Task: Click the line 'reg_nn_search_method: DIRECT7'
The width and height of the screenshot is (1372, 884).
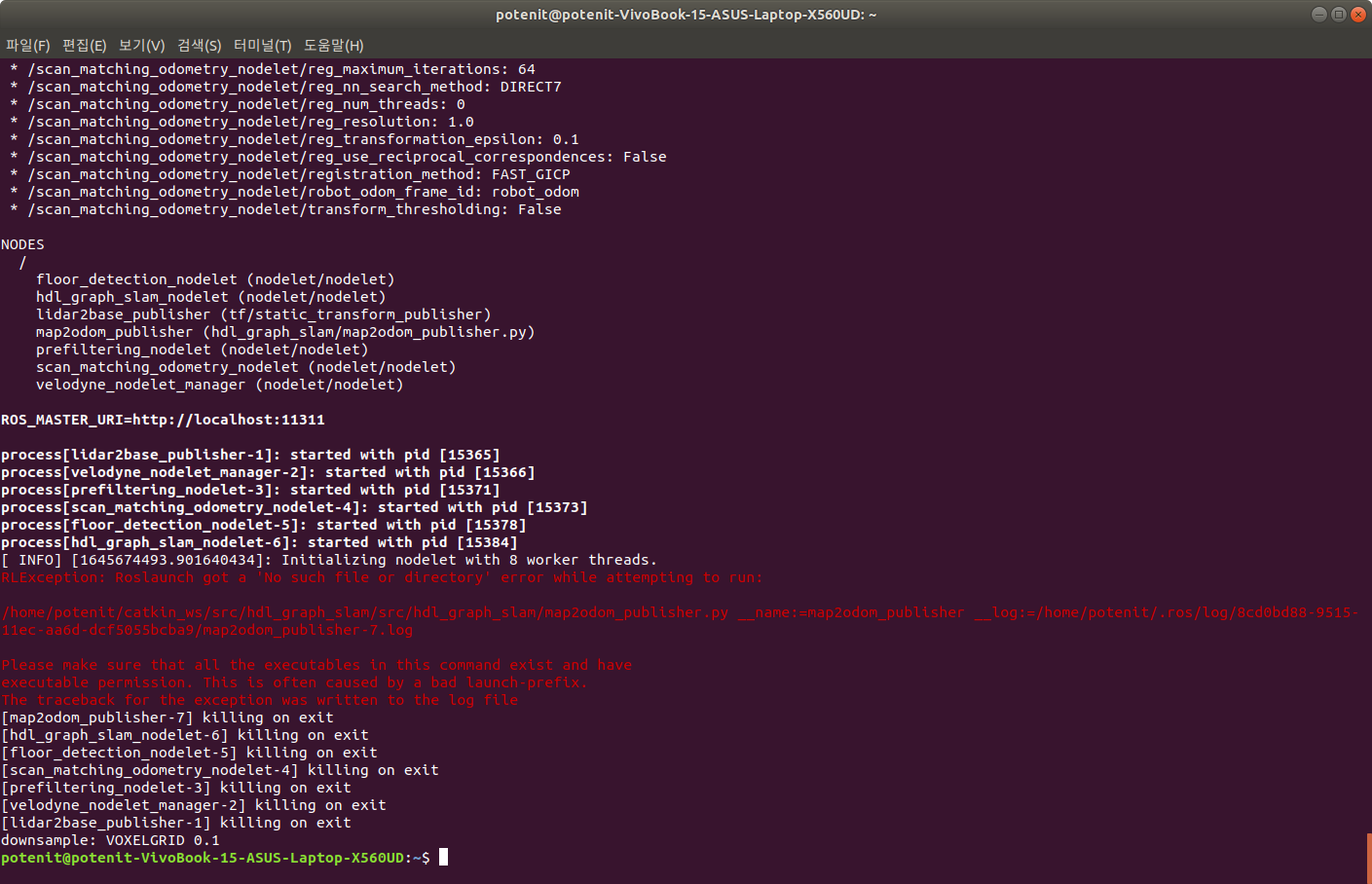Action: (285, 87)
